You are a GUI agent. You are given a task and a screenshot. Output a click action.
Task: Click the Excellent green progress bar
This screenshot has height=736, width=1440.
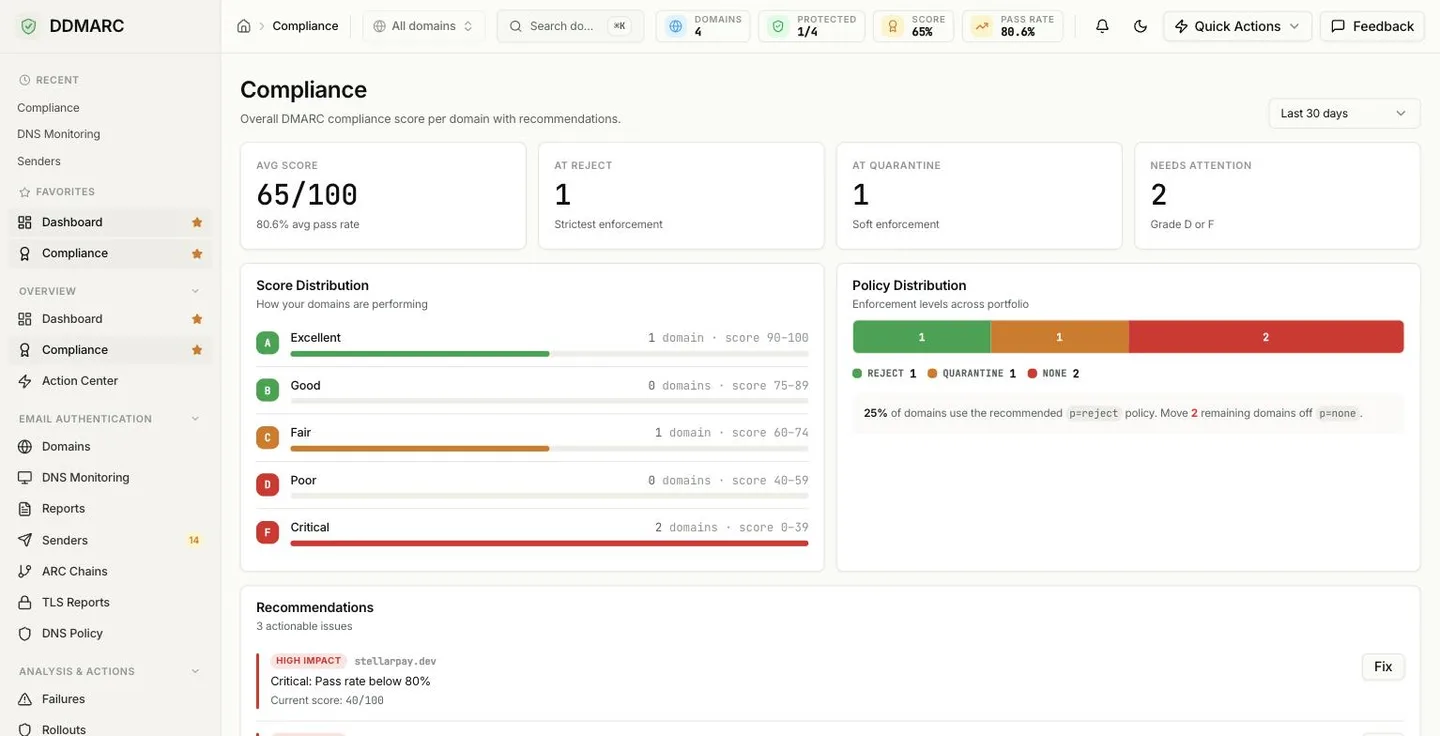click(420, 354)
